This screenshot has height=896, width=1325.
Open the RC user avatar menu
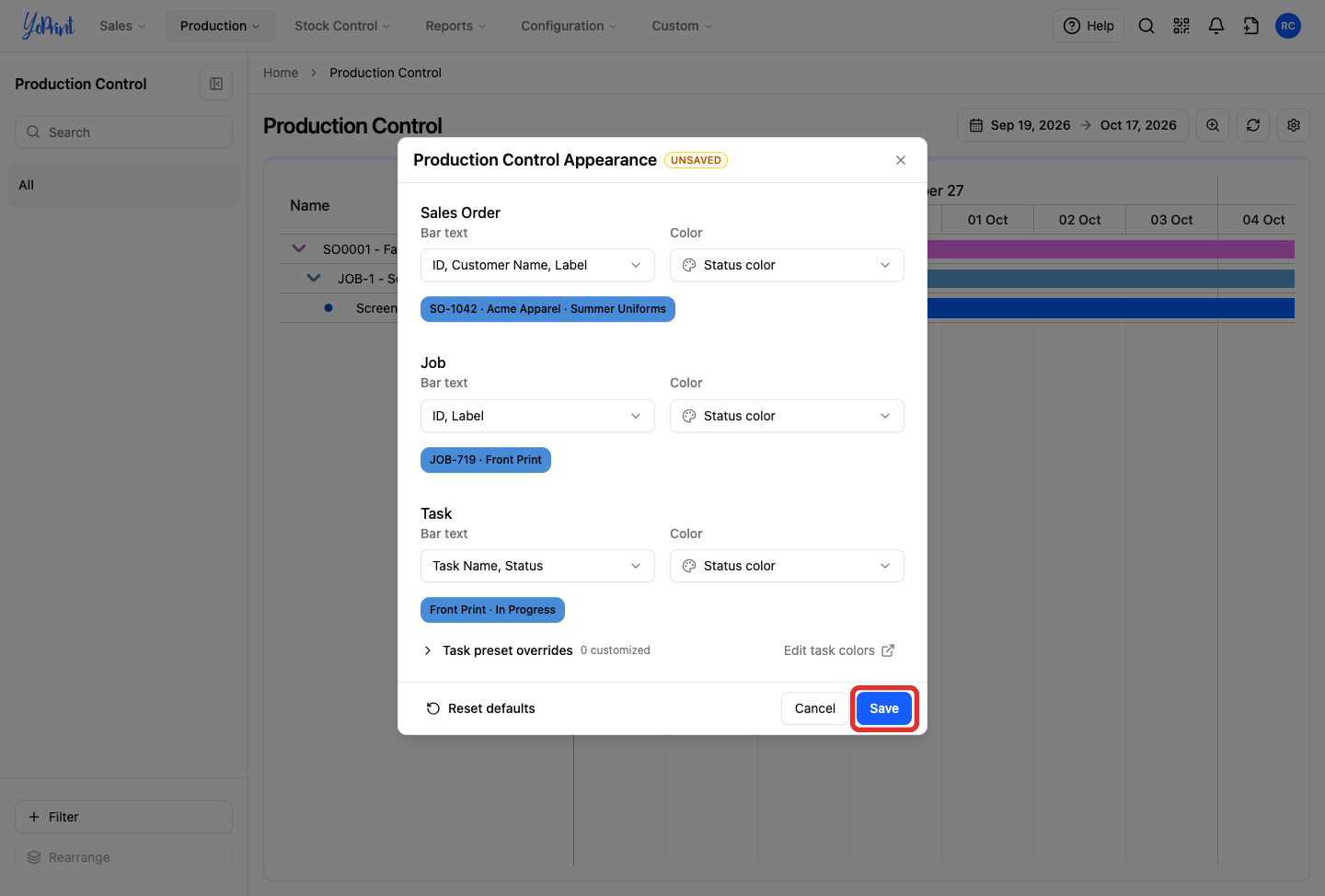tap(1288, 26)
